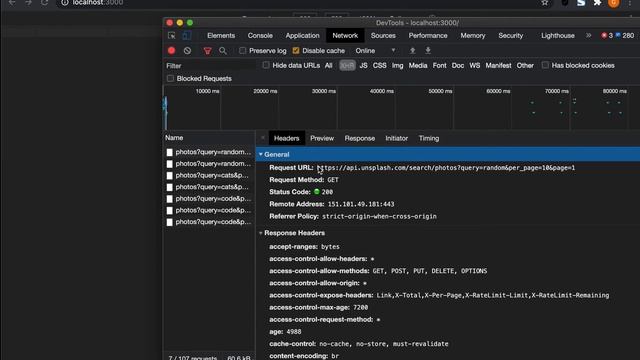Filter requests by Doc

click(458, 65)
